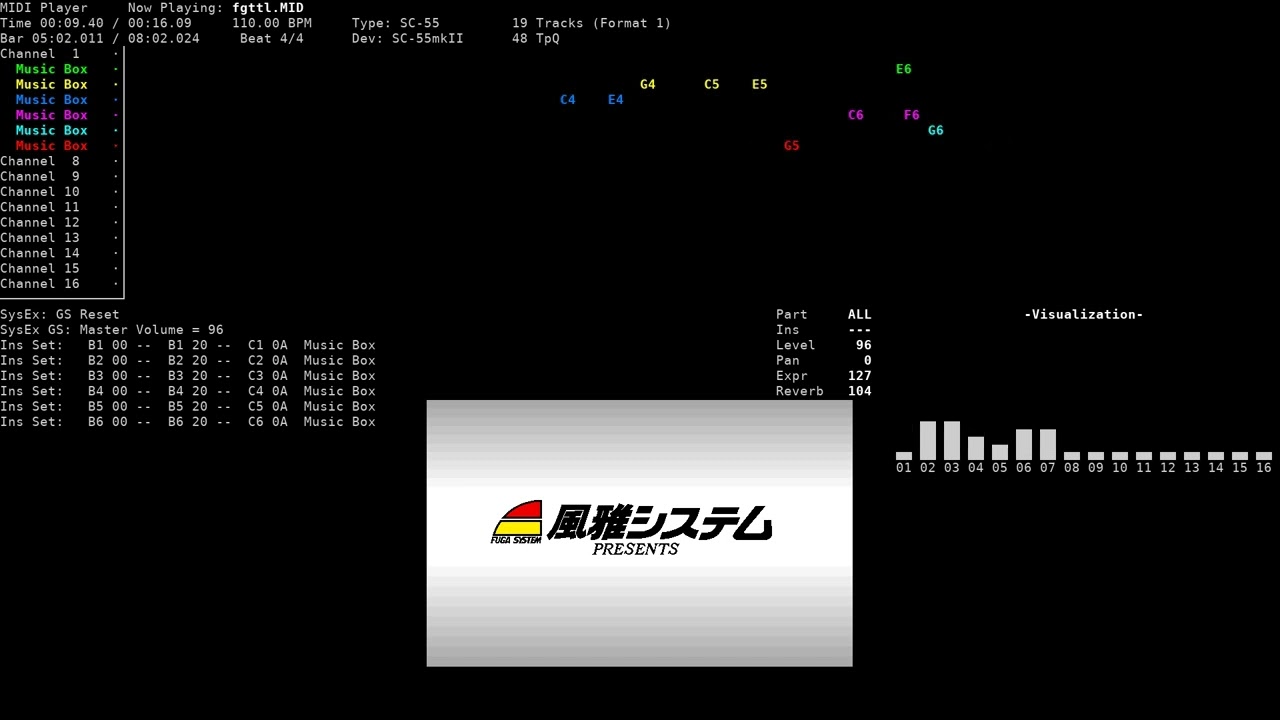Click the magenta C6 note marker
The image size is (1280, 720).
[856, 115]
